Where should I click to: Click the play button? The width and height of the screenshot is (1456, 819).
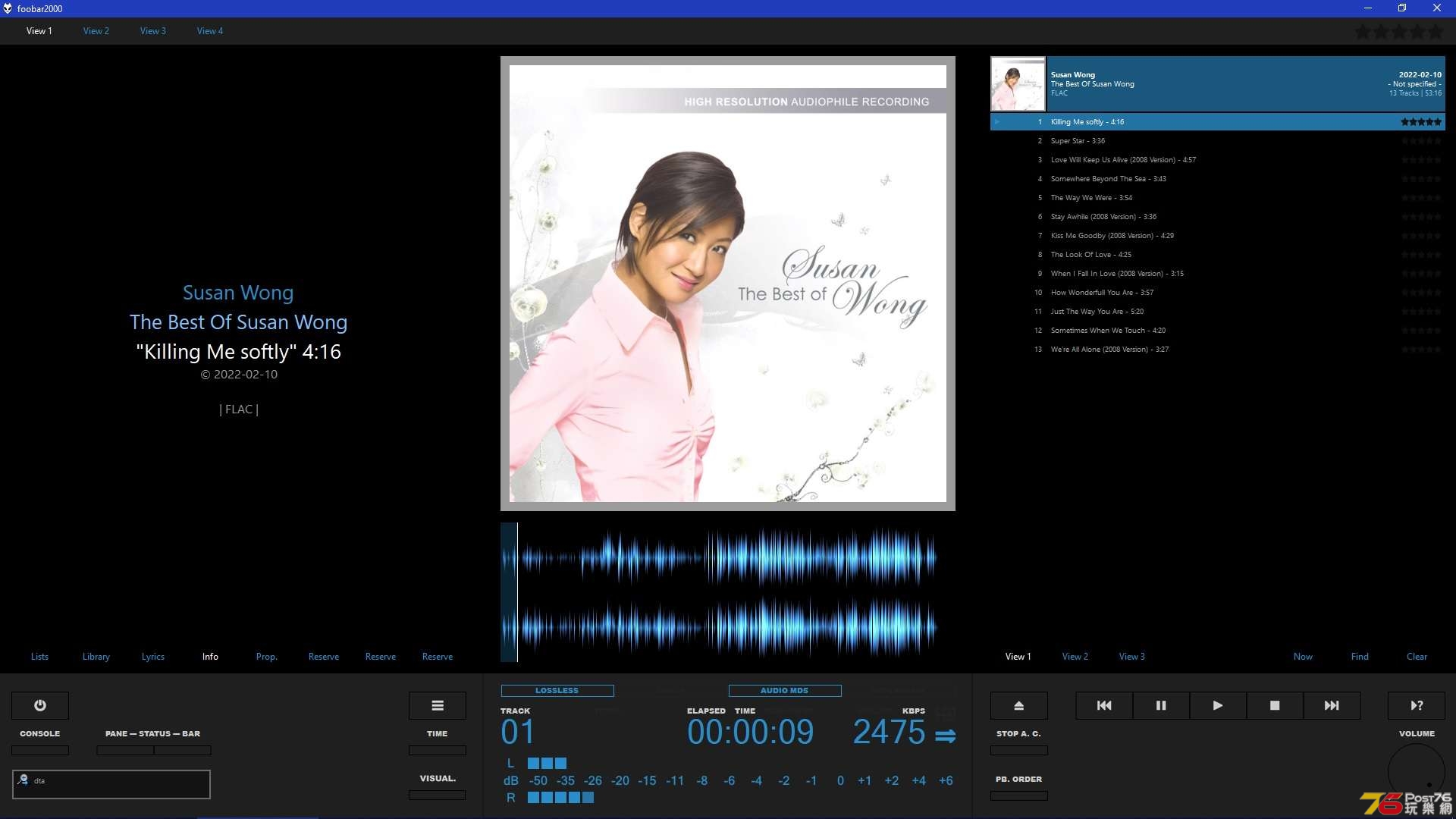1218,705
